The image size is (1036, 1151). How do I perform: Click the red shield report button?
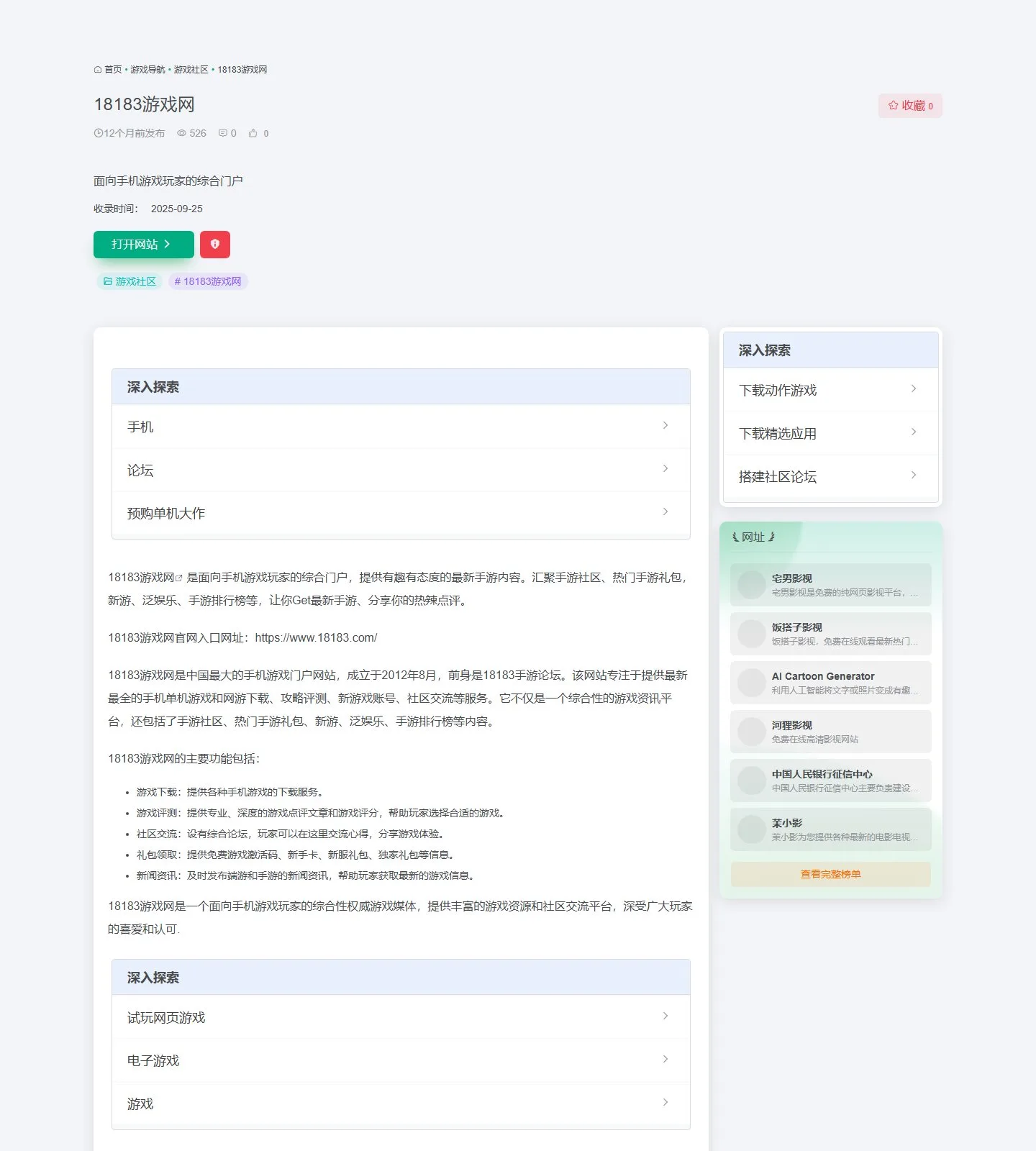[x=215, y=245]
